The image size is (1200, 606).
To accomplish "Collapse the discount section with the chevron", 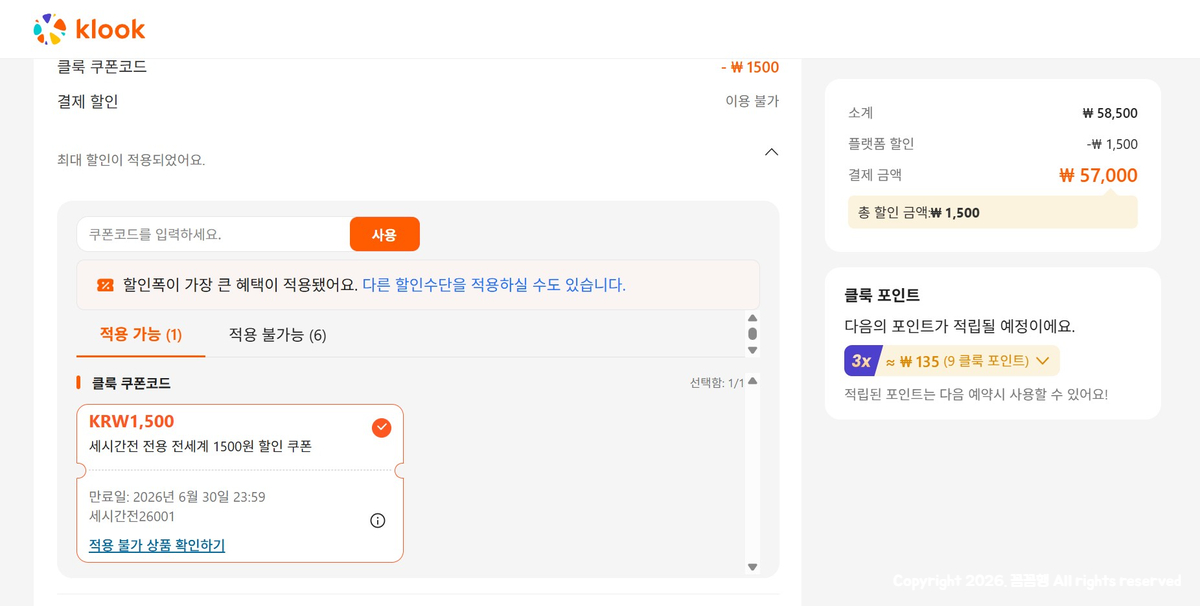I will coord(771,152).
